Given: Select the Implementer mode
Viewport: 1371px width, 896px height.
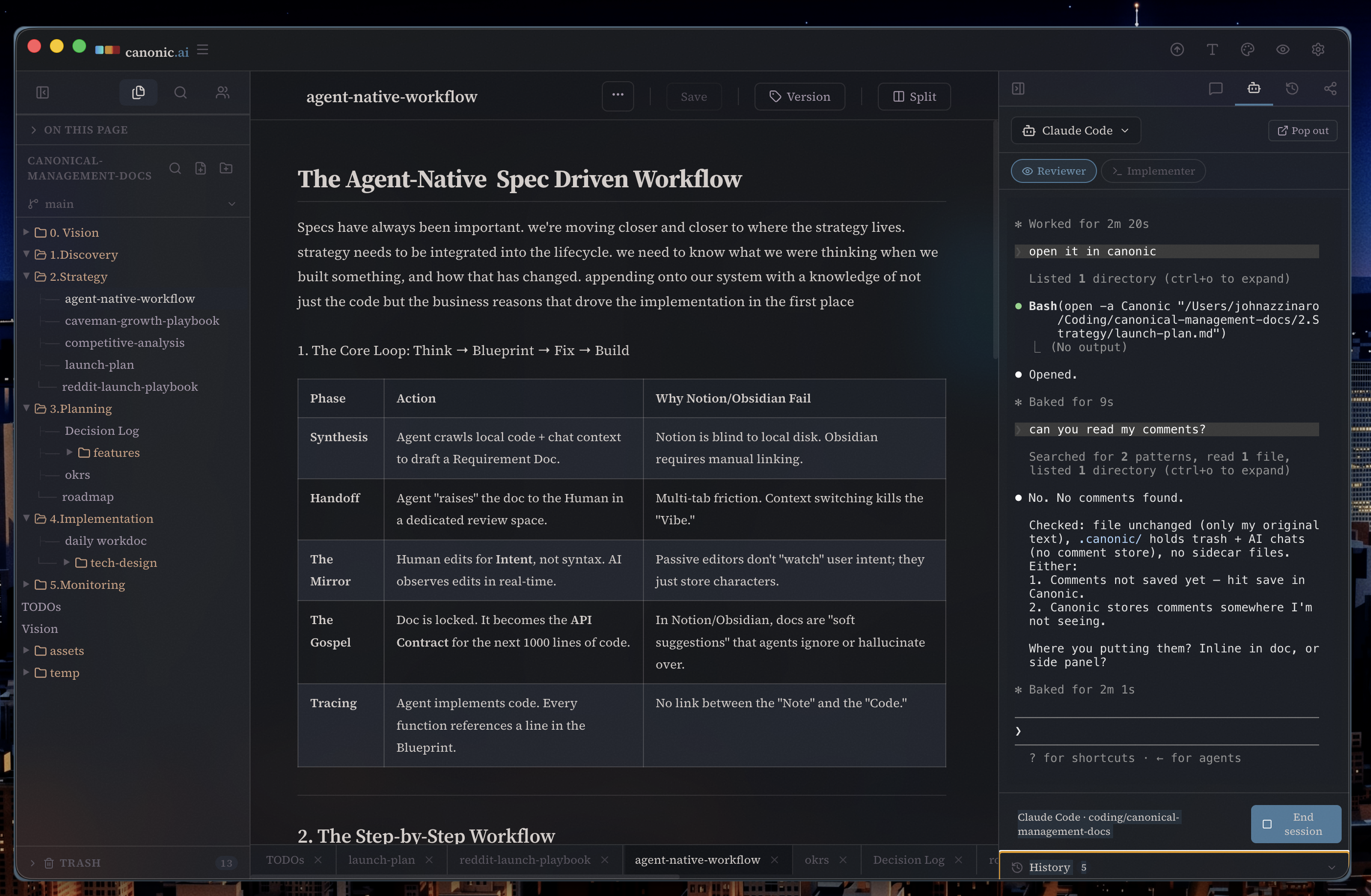Looking at the screenshot, I should click(x=1153, y=171).
